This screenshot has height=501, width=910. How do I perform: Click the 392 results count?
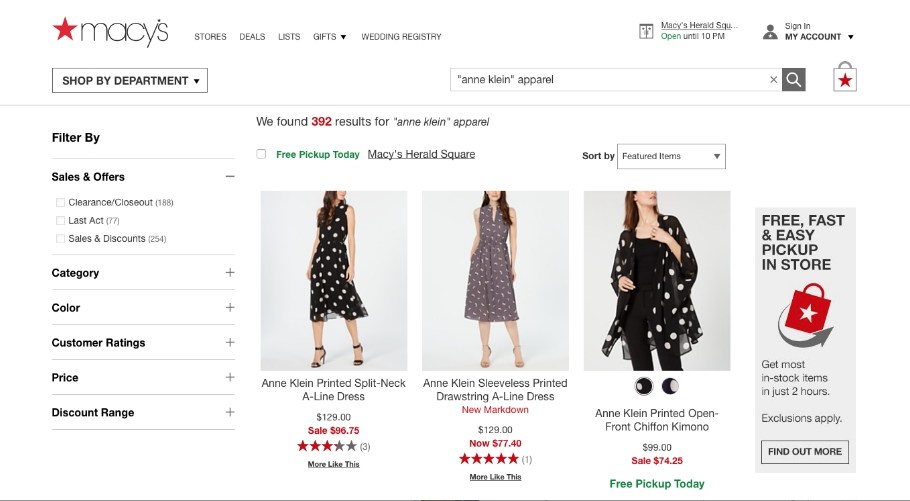[x=321, y=122]
